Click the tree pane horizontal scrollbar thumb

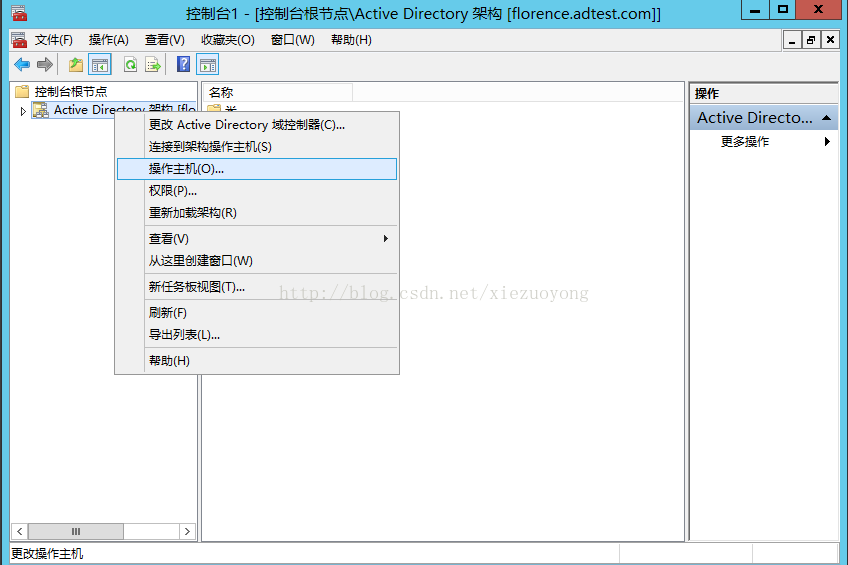(76, 531)
